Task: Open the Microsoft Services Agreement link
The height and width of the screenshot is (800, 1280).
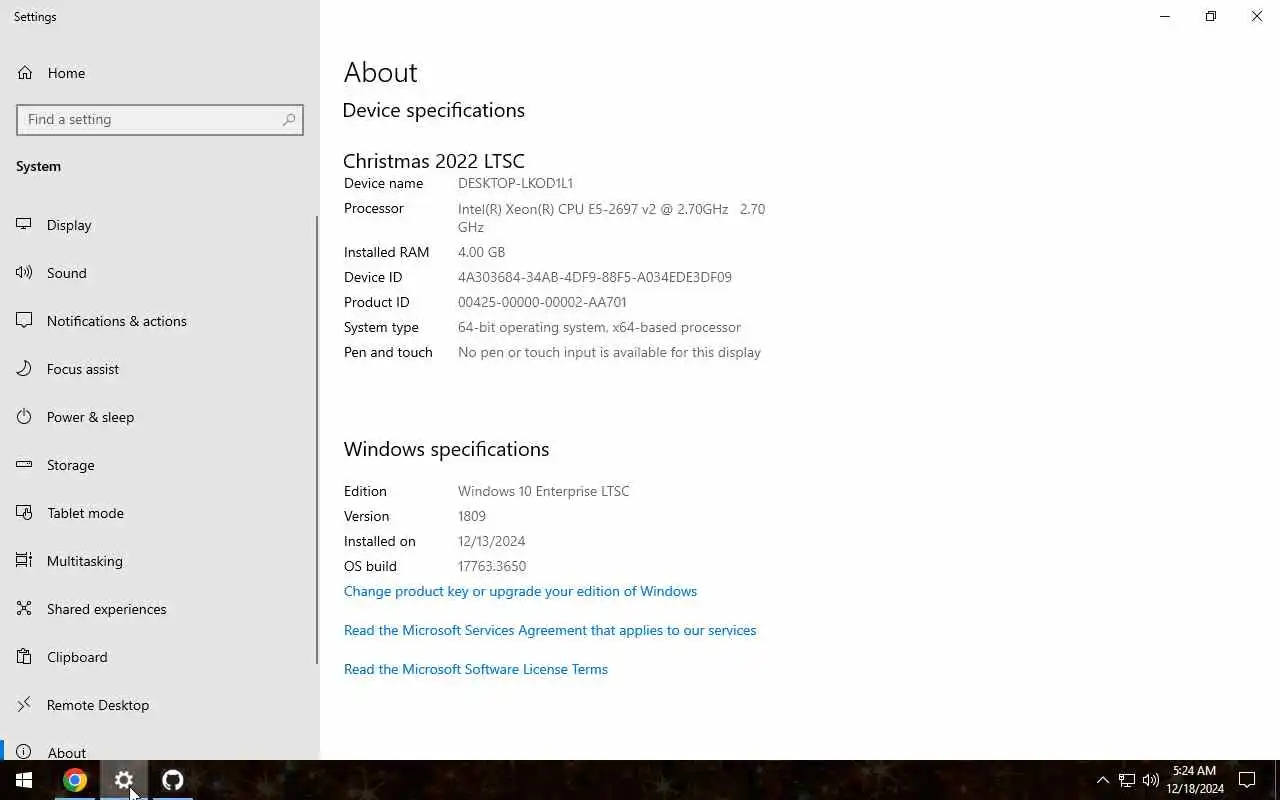Action: point(550,630)
